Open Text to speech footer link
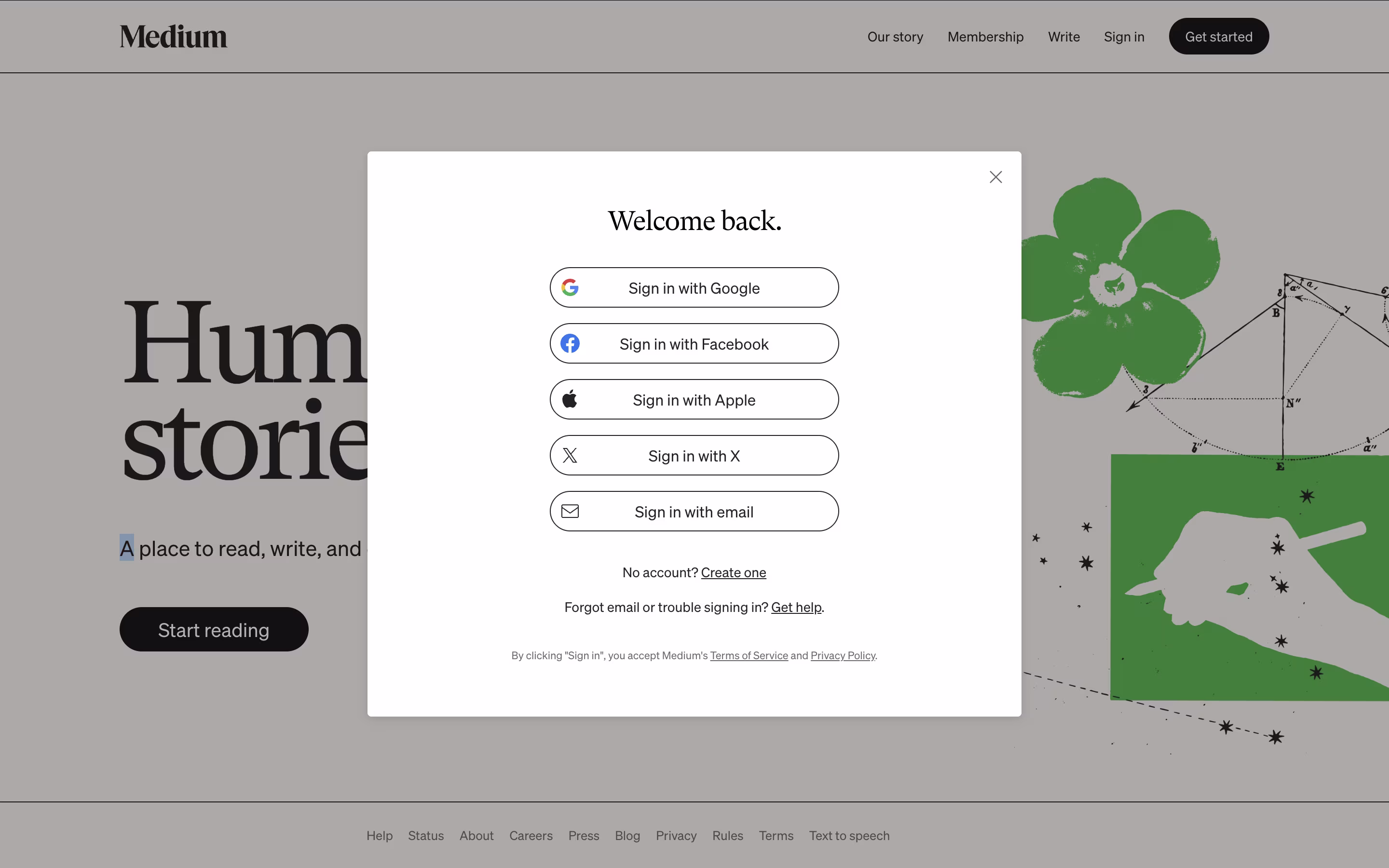Viewport: 1389px width, 868px height. [x=848, y=835]
